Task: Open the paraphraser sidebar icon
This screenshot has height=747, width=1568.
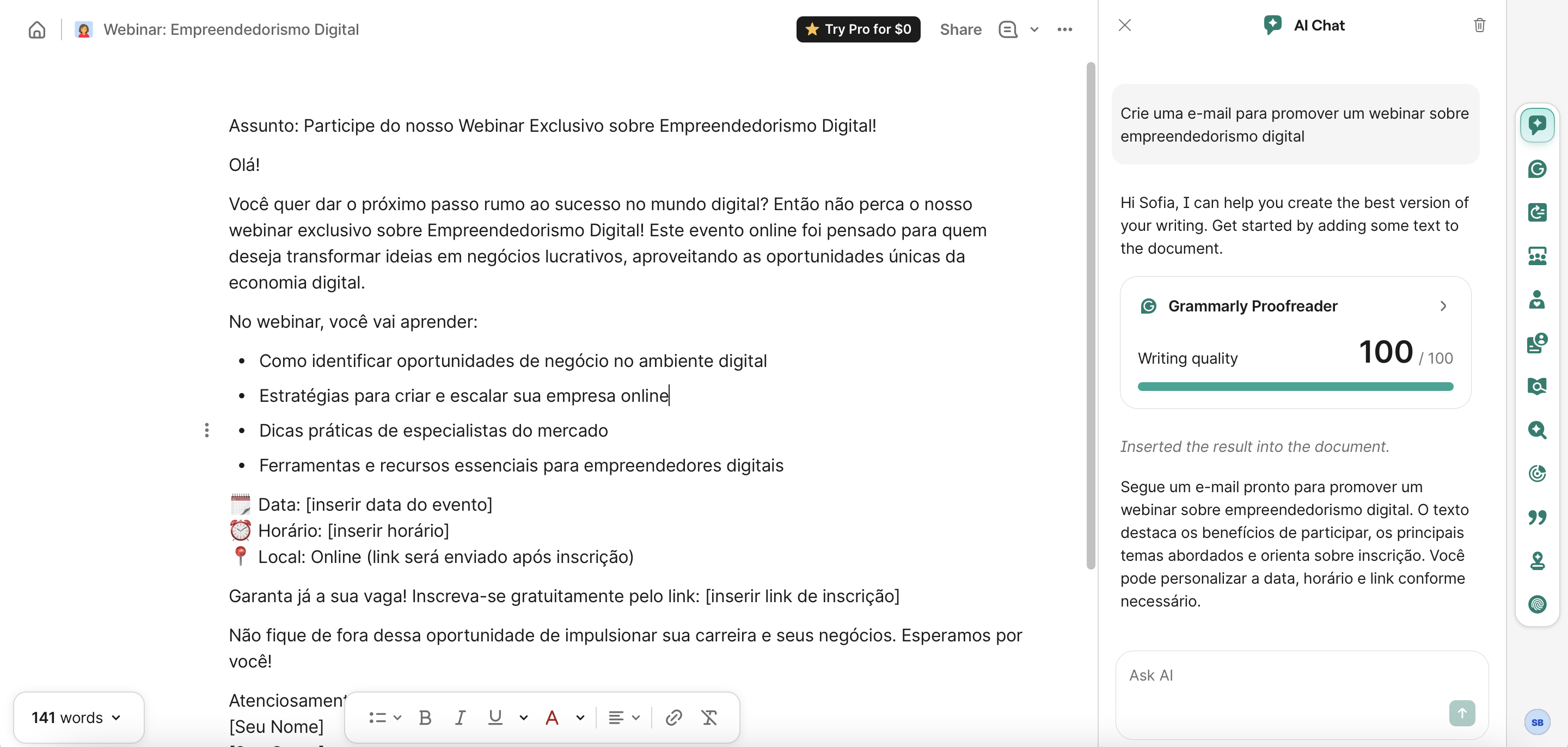Action: click(1537, 212)
